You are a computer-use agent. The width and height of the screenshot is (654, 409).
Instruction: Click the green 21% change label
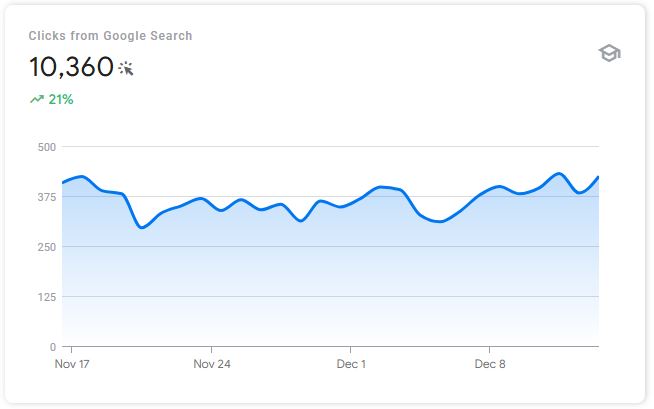point(61,99)
